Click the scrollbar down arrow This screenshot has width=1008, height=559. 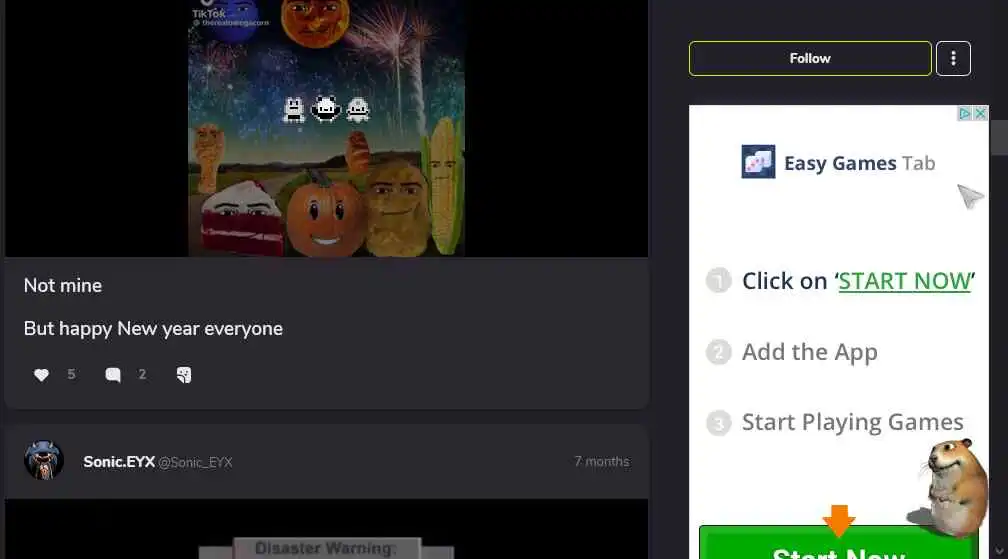click(x=999, y=551)
